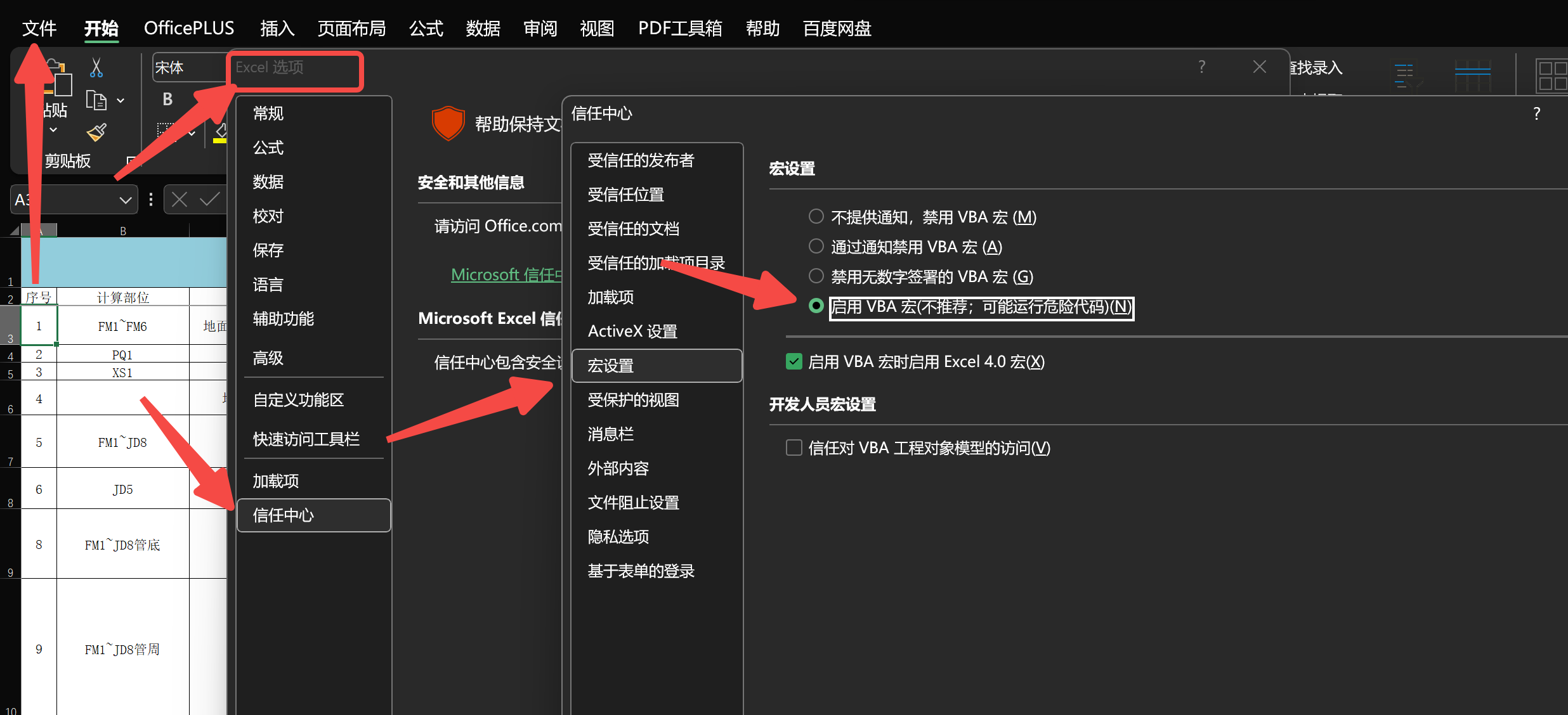Open the 视图 ribbon tab
The image size is (1568, 715).
tap(597, 29)
